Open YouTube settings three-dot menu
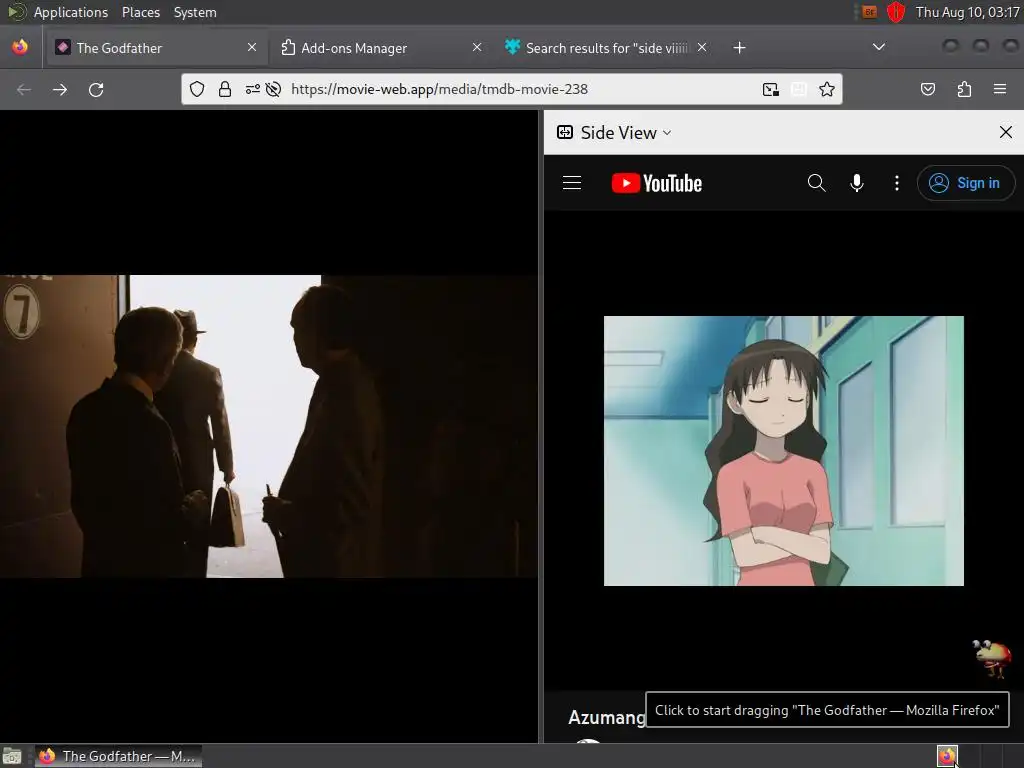 click(x=897, y=183)
